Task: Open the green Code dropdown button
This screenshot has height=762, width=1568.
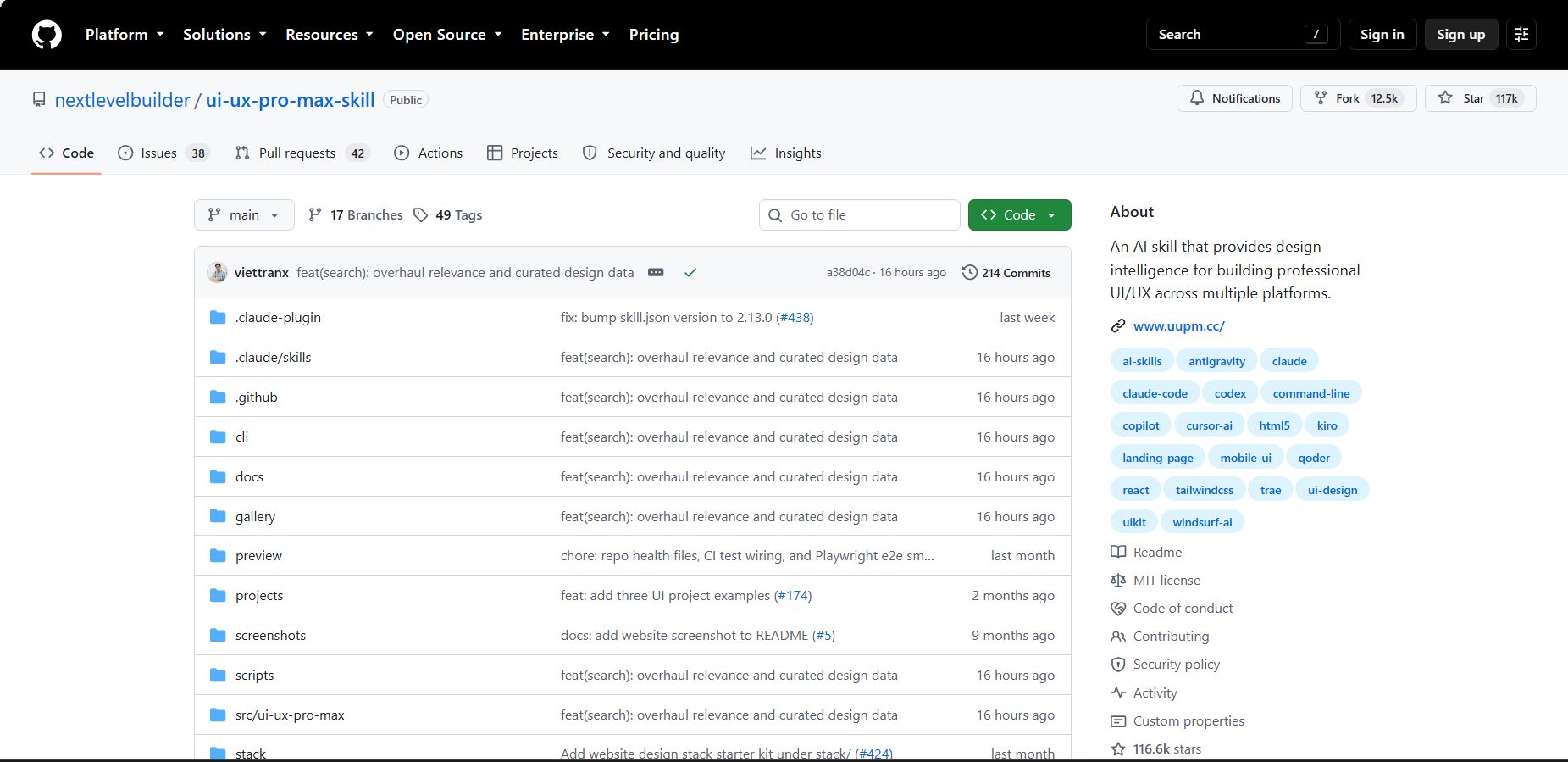Action: 1019,215
